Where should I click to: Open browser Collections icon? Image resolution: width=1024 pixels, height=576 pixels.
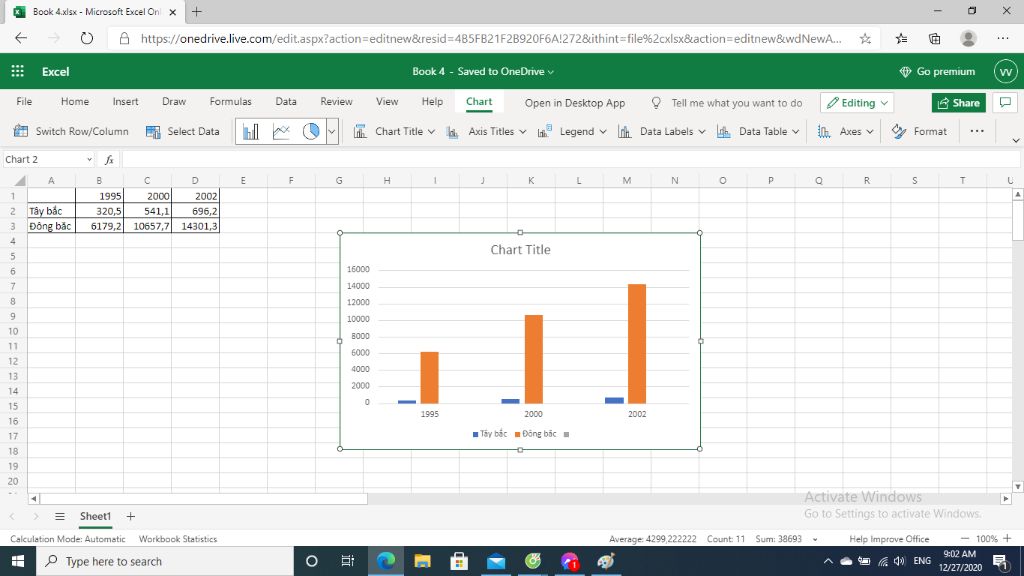click(935, 39)
